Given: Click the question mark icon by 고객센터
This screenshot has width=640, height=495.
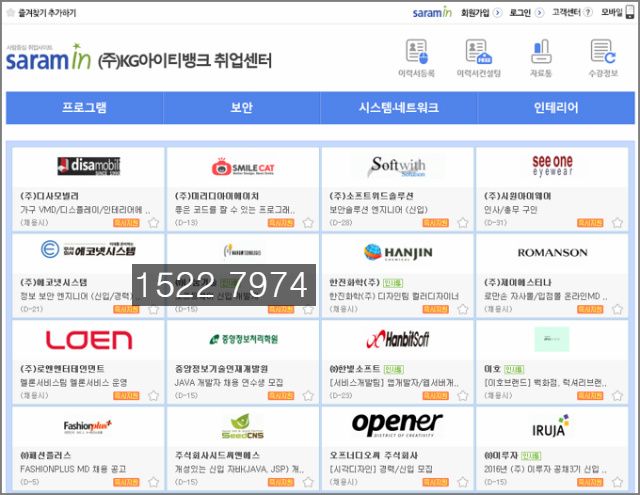Looking at the screenshot, I should 587,13.
